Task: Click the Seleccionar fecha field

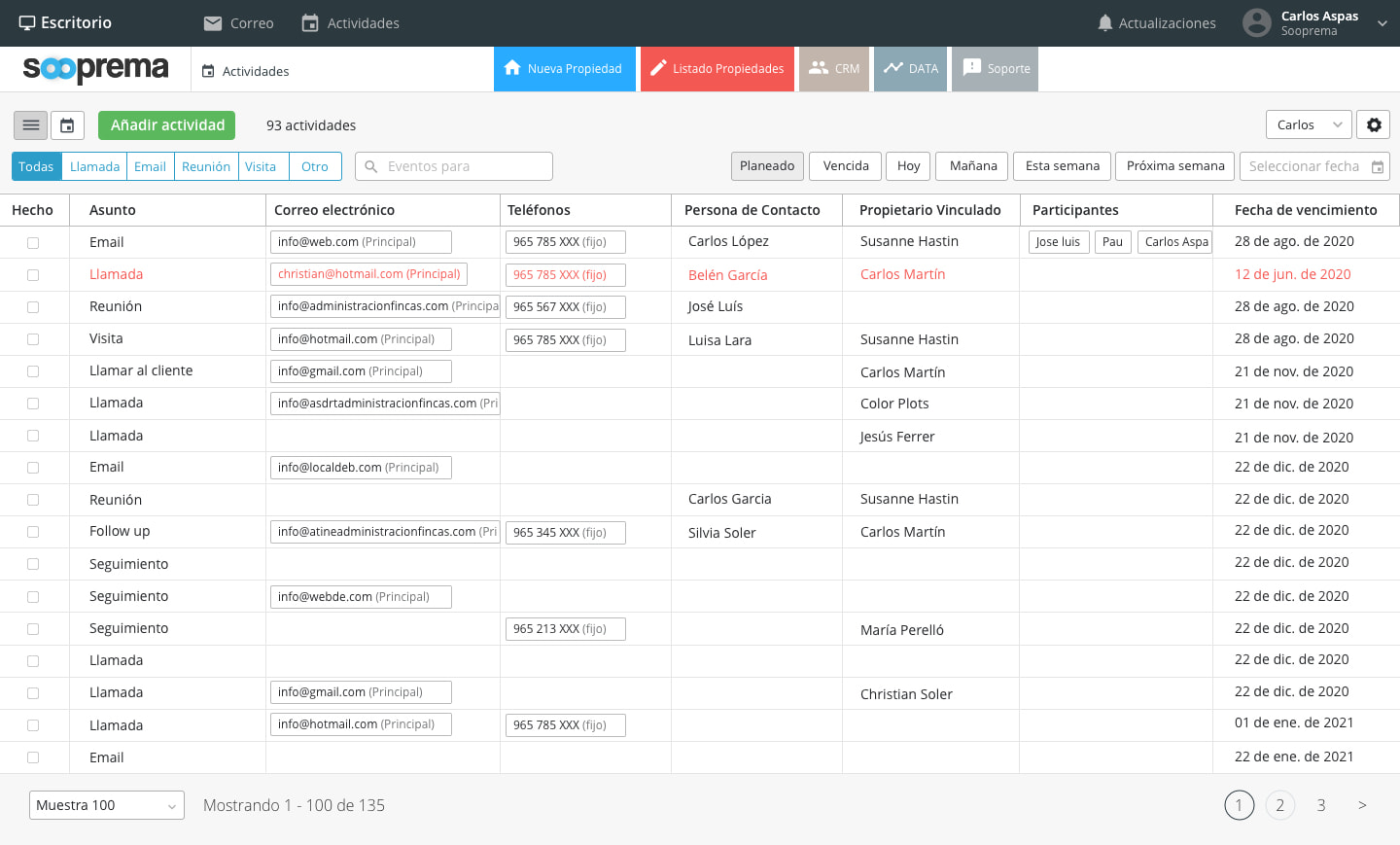Action: (x=1314, y=166)
